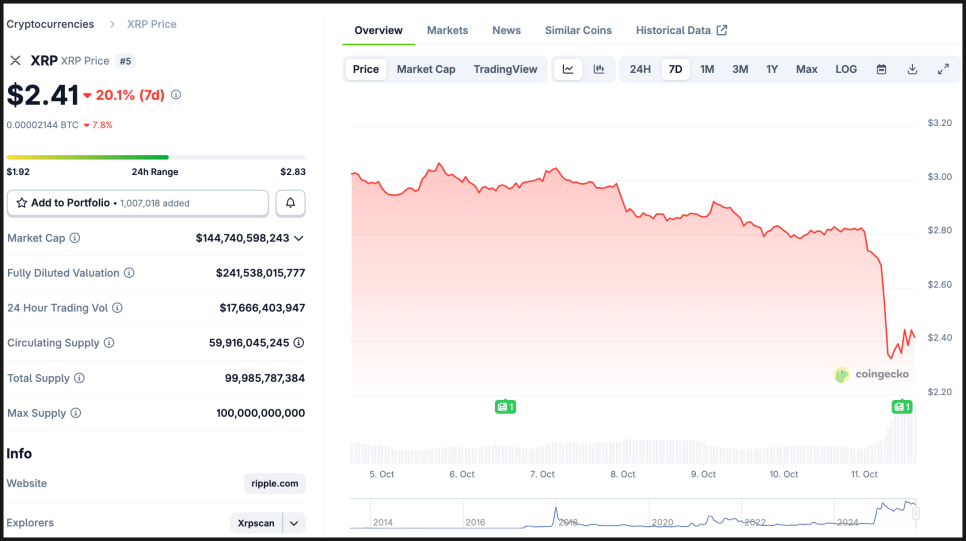Click info icon beside Circulating Supply value

tap(299, 343)
